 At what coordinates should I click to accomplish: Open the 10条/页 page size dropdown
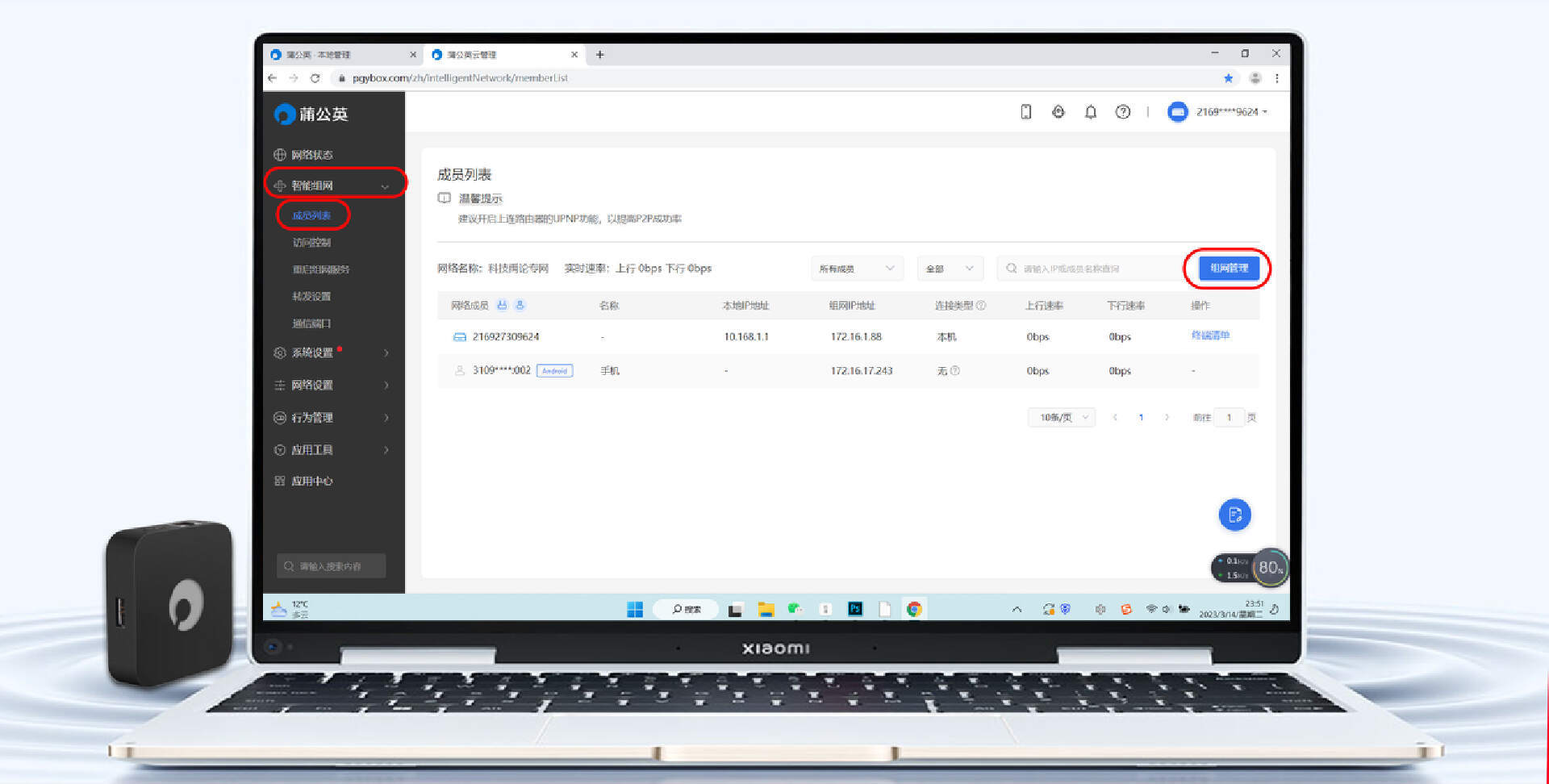coord(1062,417)
